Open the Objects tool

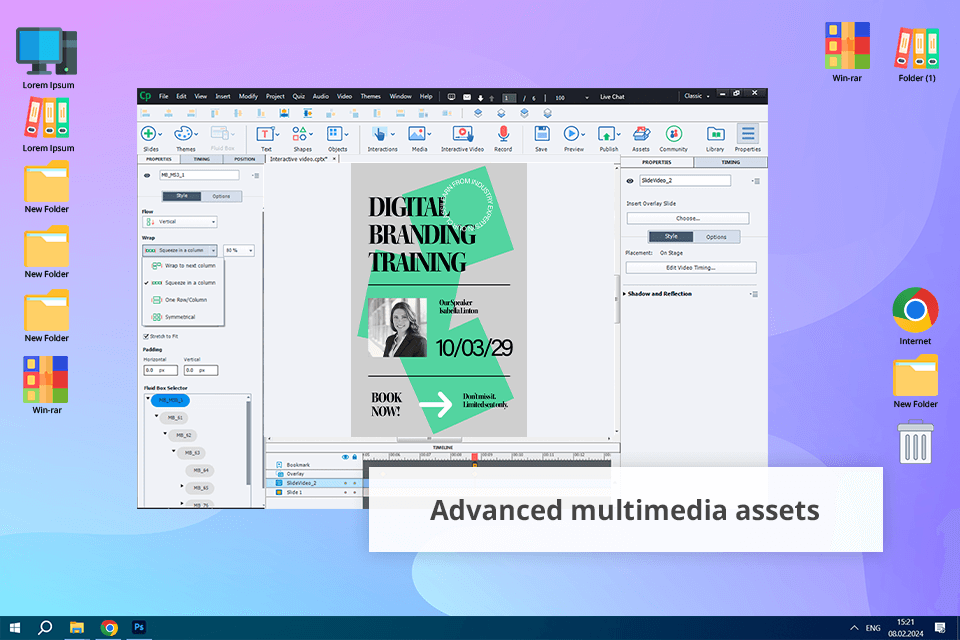(334, 134)
